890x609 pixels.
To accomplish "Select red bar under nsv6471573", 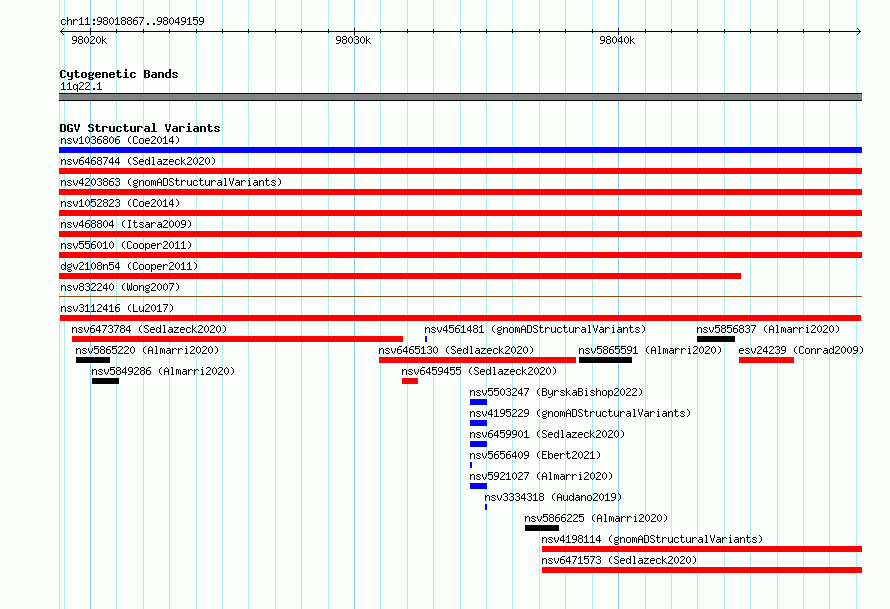I will [702, 570].
